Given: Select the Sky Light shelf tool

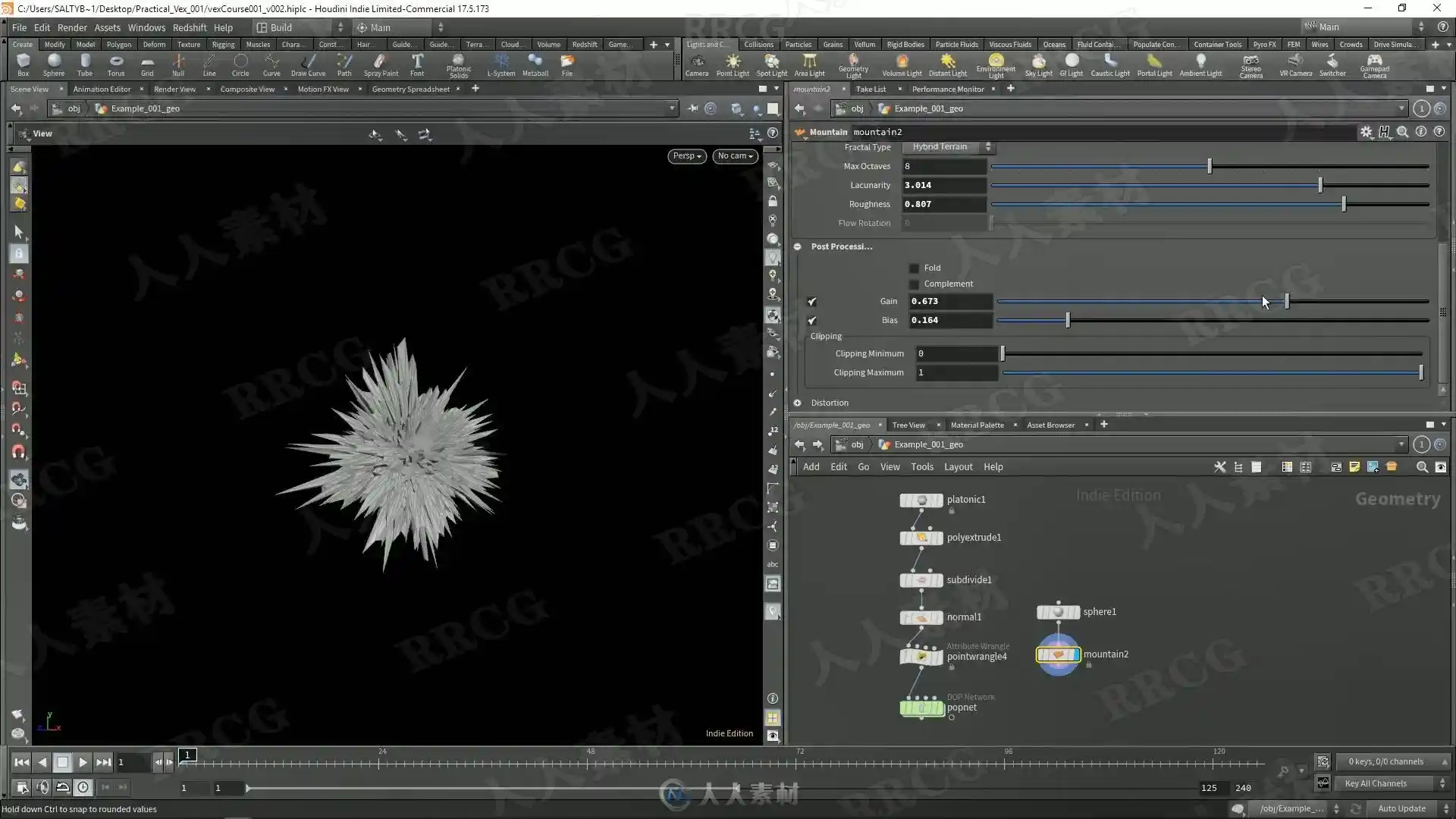Looking at the screenshot, I should [1038, 65].
